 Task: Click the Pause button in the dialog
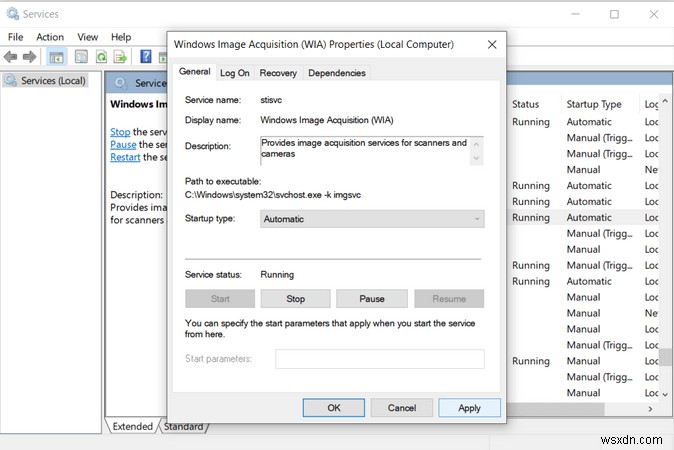[x=372, y=299]
